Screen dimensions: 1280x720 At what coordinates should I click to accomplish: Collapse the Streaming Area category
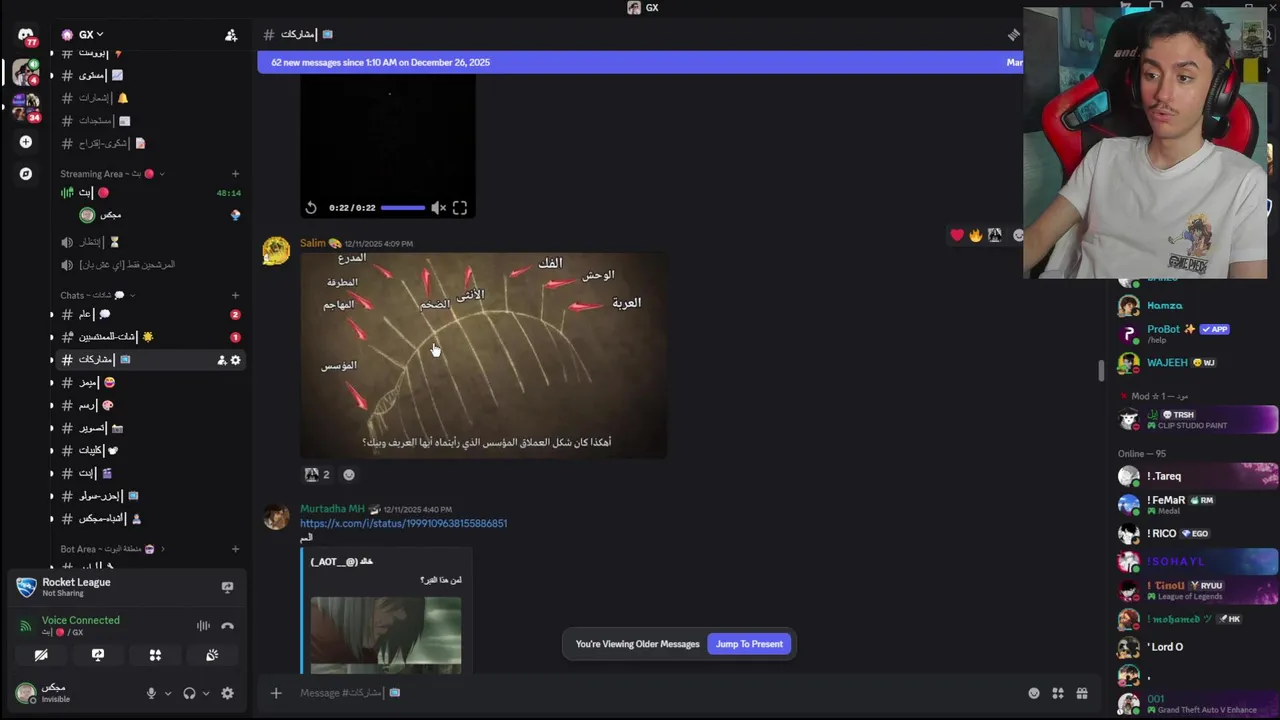(112, 174)
